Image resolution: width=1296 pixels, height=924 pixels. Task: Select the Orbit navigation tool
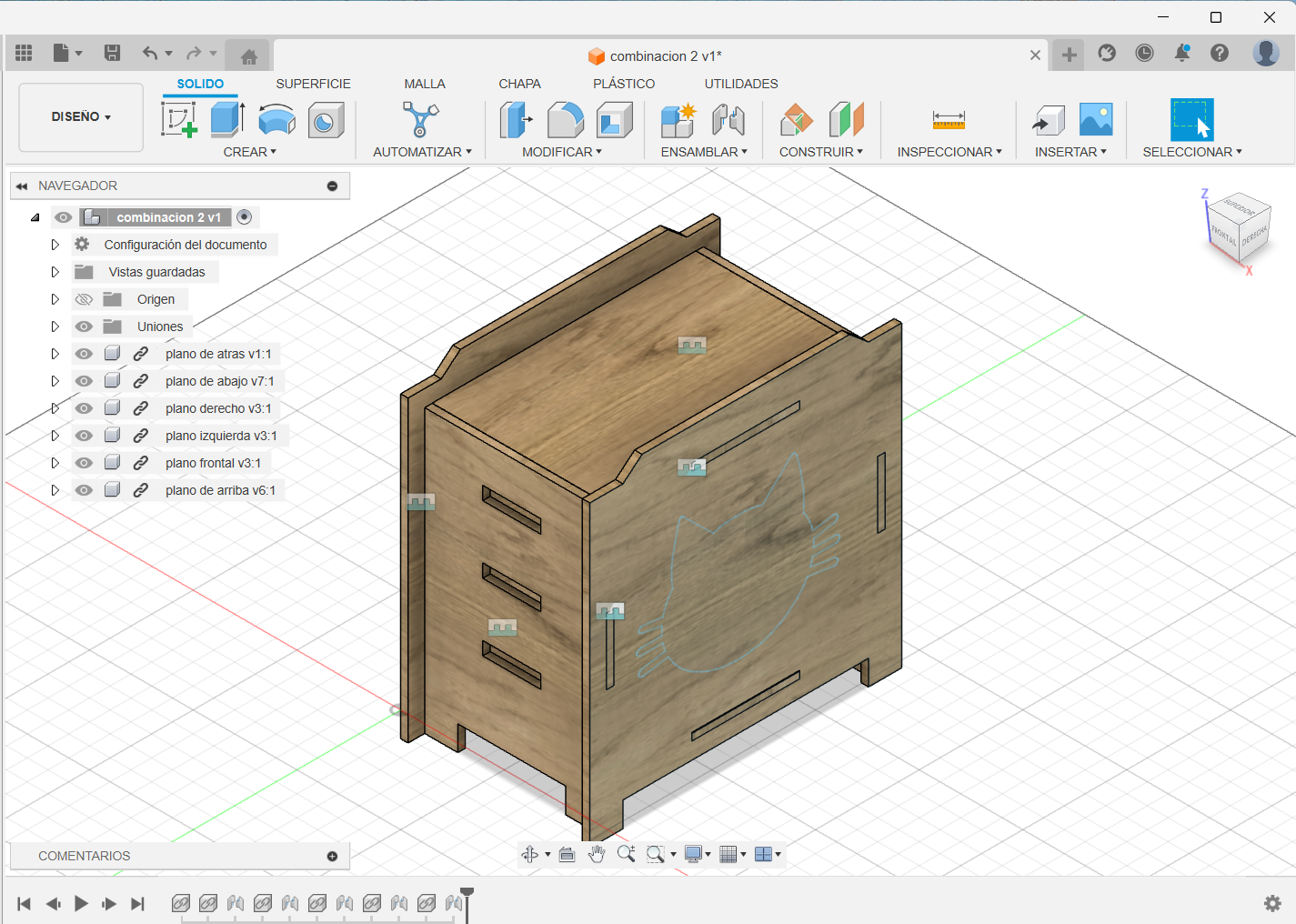(x=530, y=854)
